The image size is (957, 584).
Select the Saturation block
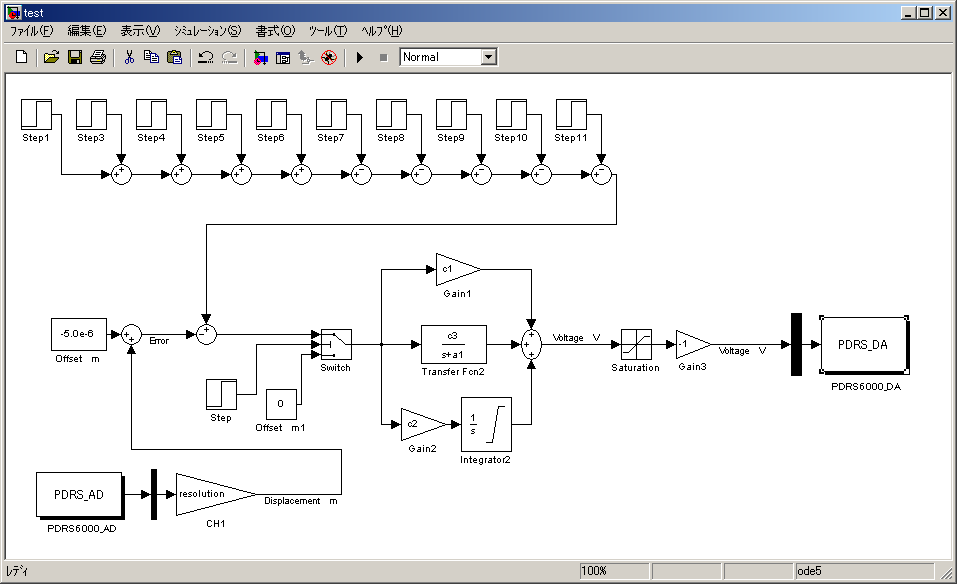pyautogui.click(x=636, y=344)
